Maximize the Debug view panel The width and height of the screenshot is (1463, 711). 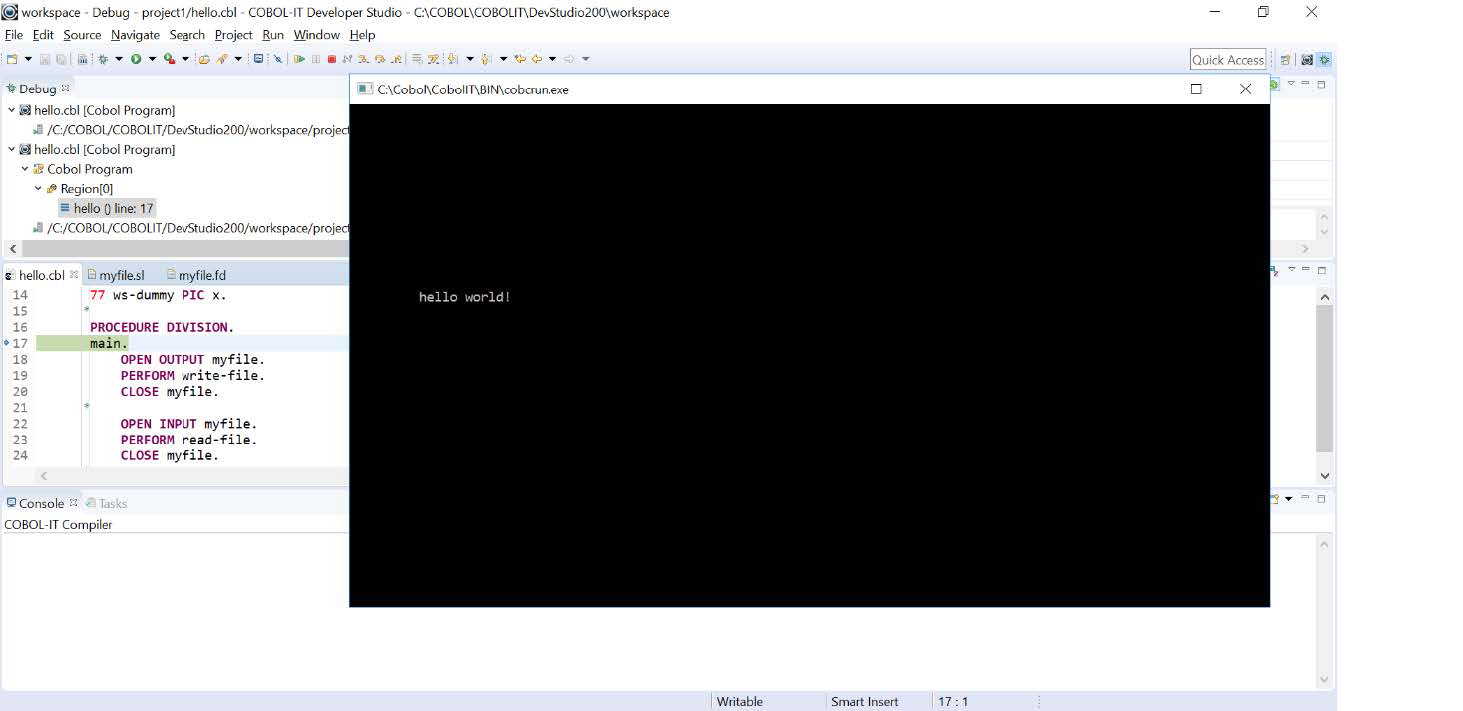[1321, 84]
